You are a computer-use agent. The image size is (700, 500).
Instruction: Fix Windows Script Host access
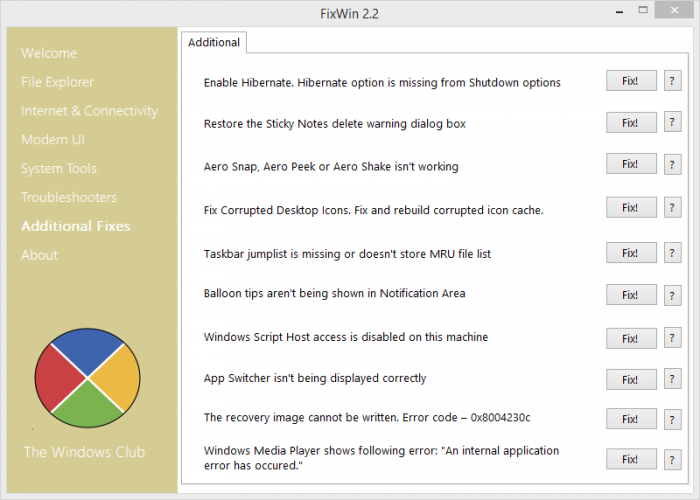(631, 338)
